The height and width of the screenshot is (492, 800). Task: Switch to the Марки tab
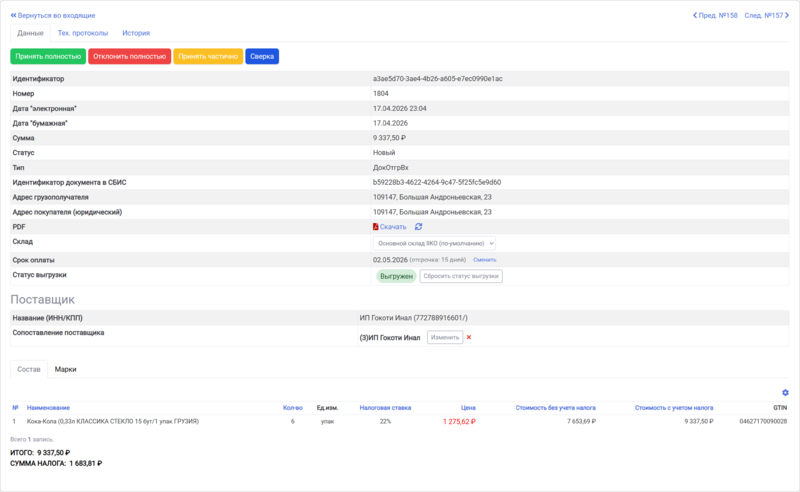click(x=65, y=369)
